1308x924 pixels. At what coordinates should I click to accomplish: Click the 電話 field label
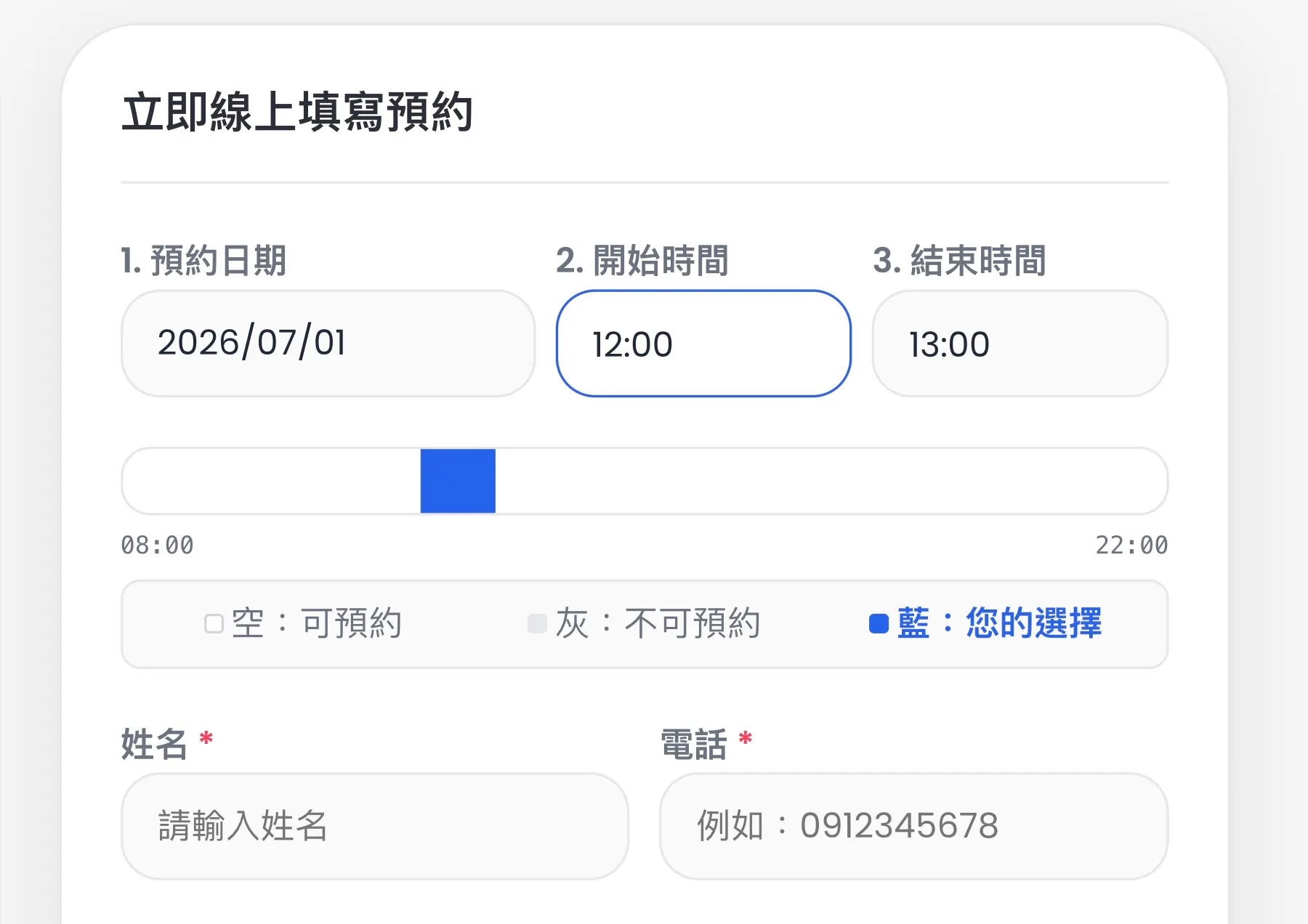693,744
